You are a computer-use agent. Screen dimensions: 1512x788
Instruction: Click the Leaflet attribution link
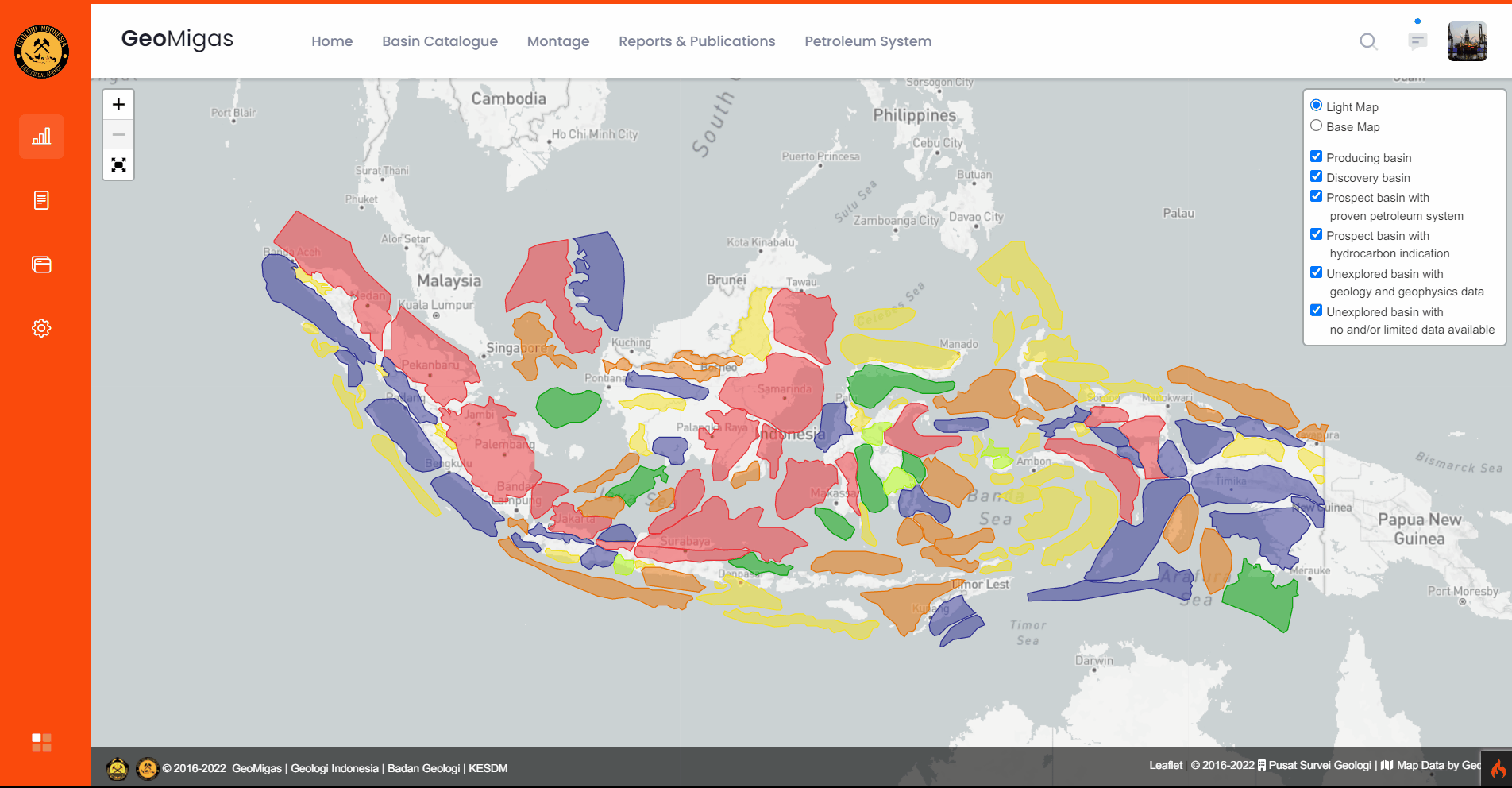[1166, 765]
